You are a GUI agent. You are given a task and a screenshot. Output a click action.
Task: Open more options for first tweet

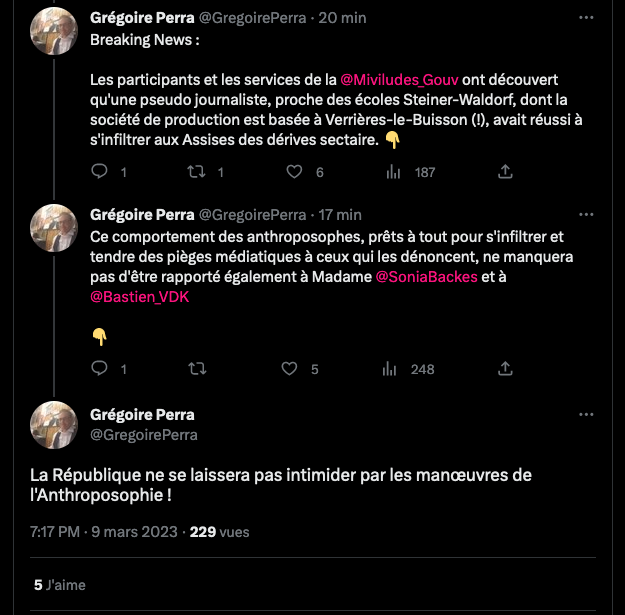point(586,18)
